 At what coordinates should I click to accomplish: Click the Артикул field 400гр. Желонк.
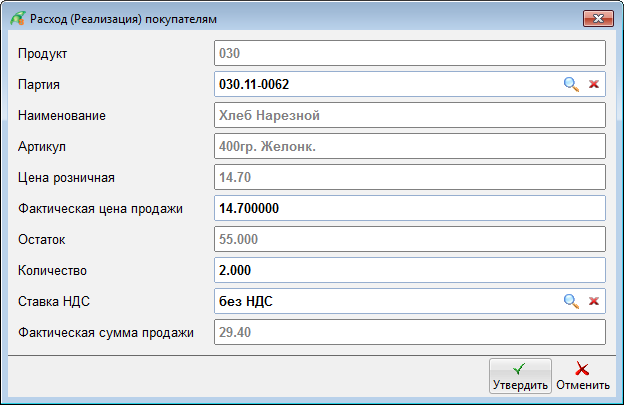[x=410, y=146]
